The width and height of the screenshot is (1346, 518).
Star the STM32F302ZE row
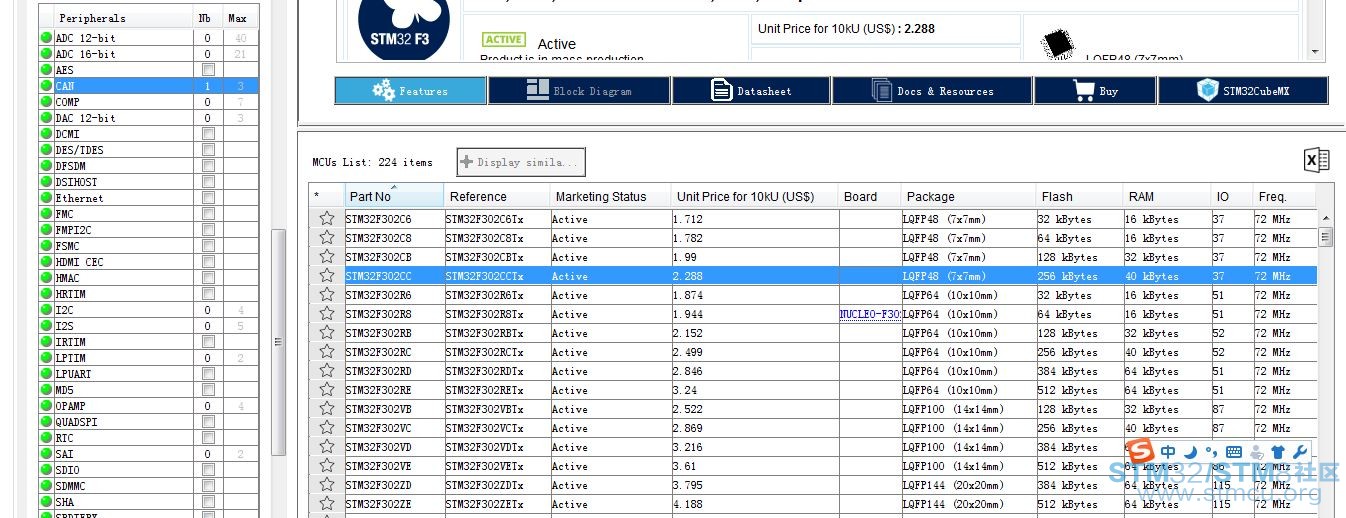(x=326, y=504)
